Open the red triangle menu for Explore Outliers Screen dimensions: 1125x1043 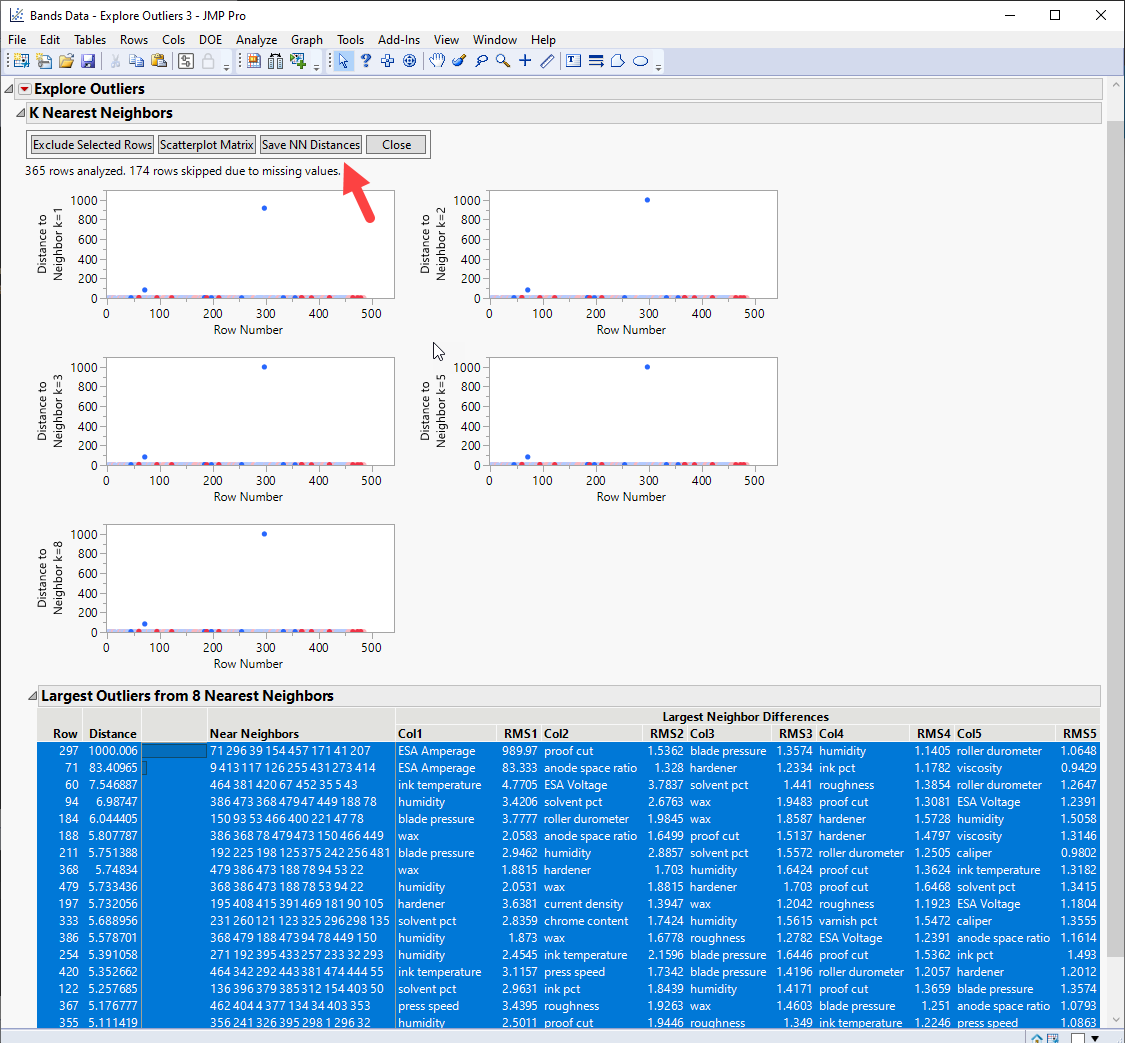coord(24,88)
